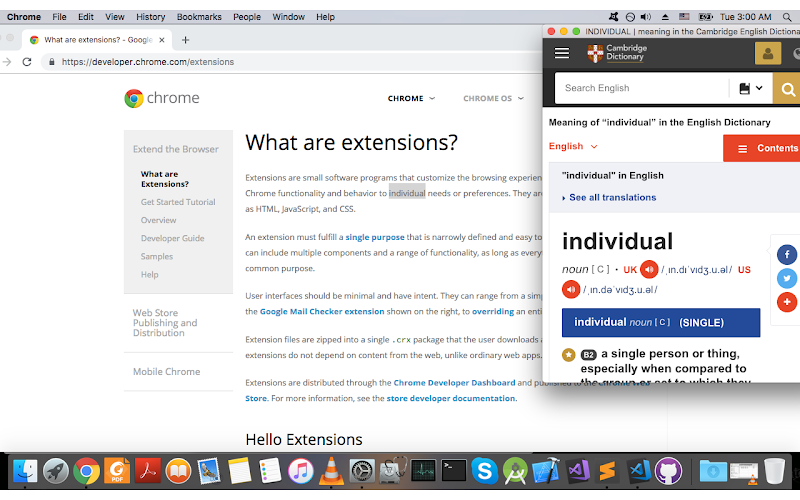800x500 pixels.
Task: Open the dictionary dataset selector dropdown
Action: click(x=751, y=88)
